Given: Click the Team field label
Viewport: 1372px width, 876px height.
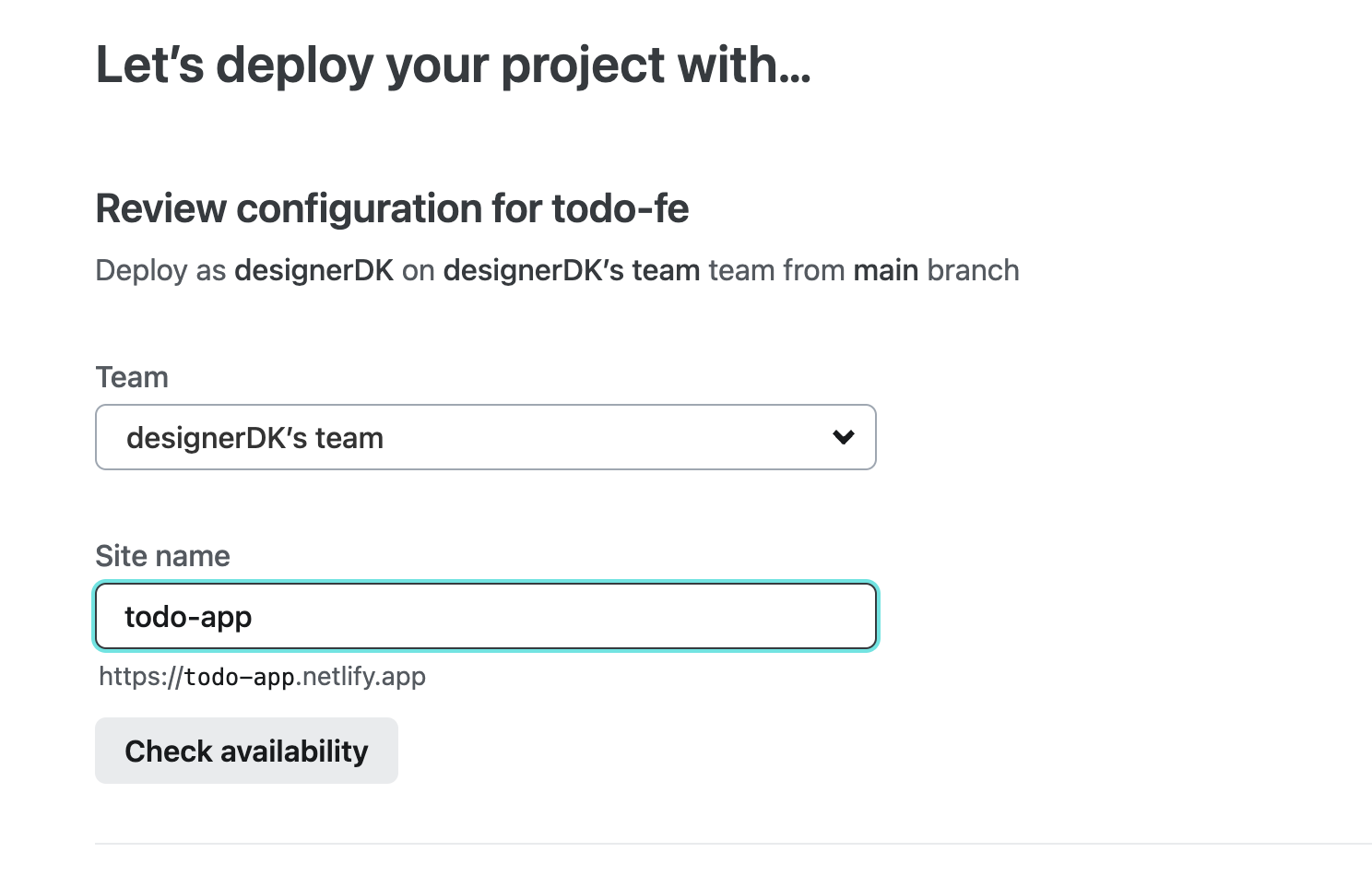Looking at the screenshot, I should coord(132,377).
